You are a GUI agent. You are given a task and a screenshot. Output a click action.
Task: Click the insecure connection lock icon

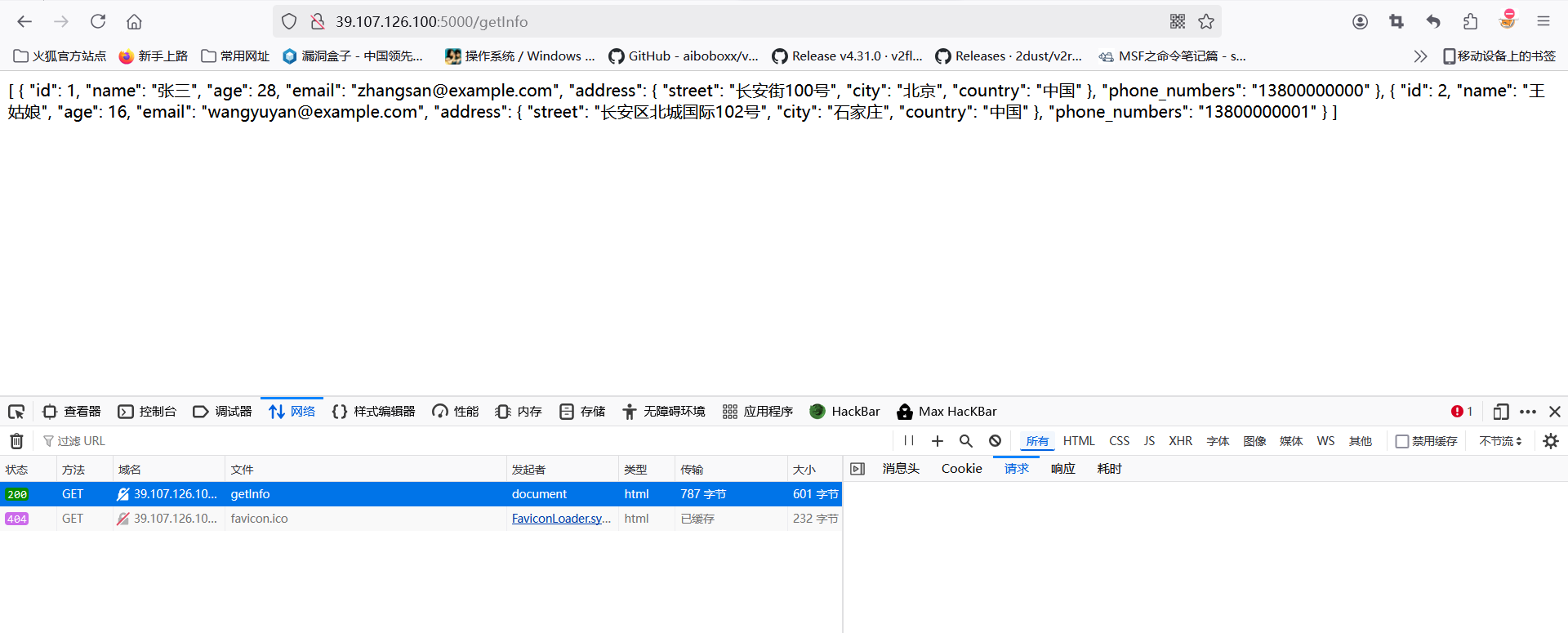(318, 21)
